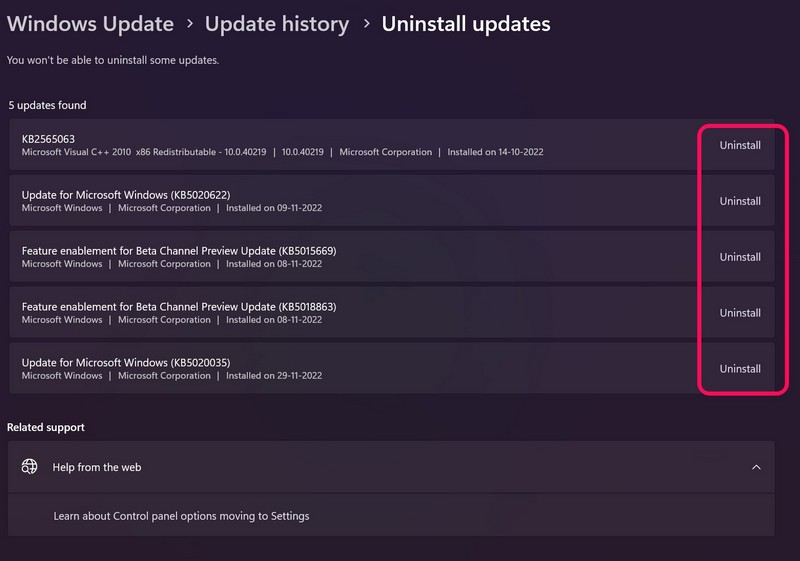Select the KB2565063 title text
The image size is (800, 561).
click(48, 138)
